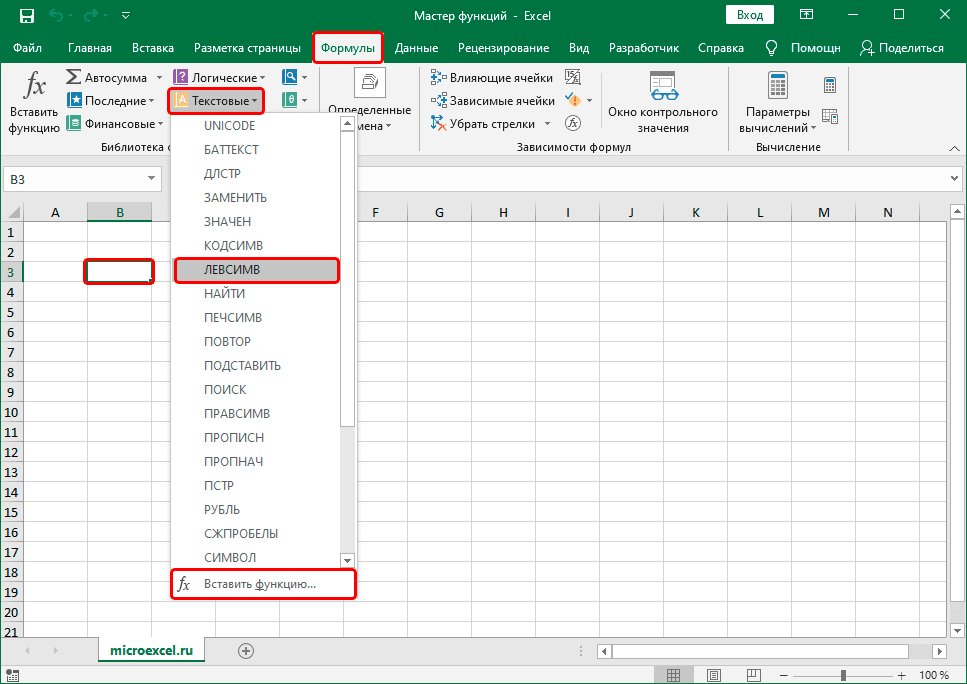Click the Show Formulas icon
The height and width of the screenshot is (684, 967).
pos(573,77)
